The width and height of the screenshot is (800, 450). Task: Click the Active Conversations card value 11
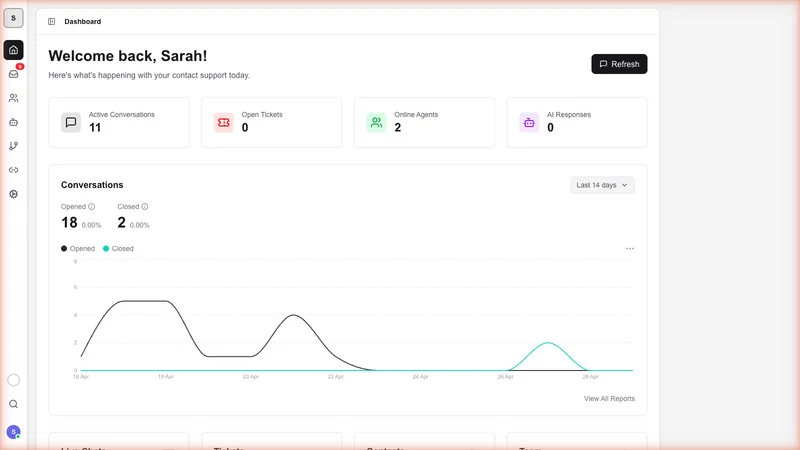95,128
